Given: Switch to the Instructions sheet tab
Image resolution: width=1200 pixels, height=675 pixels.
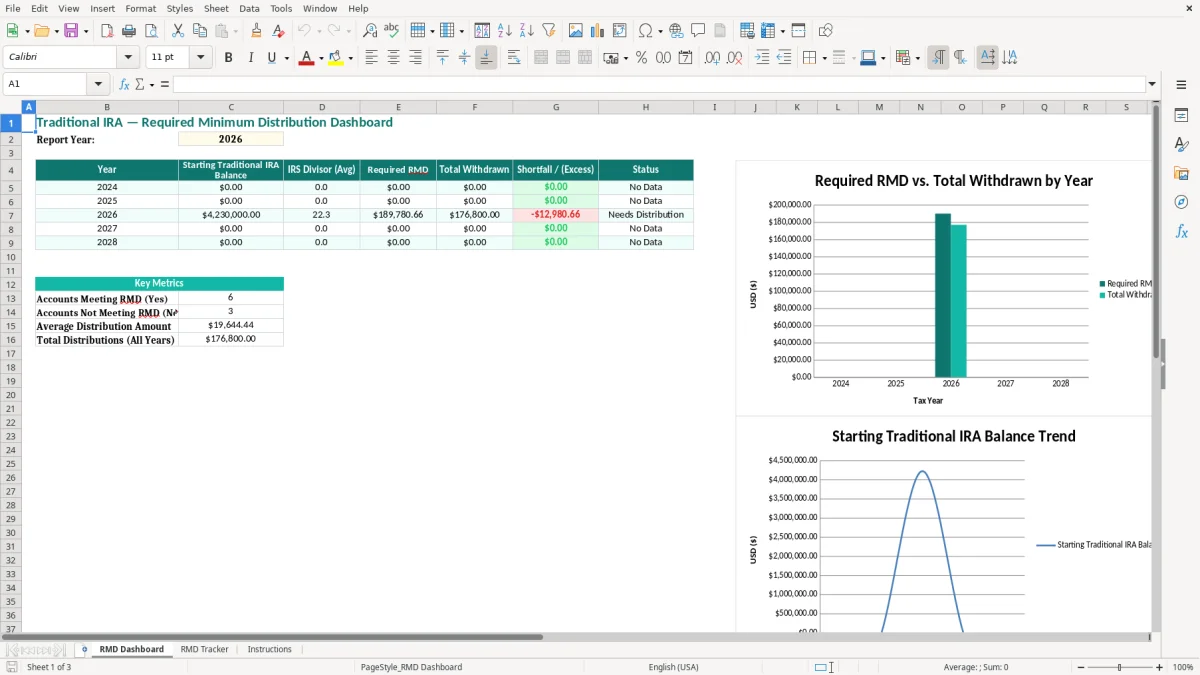Looking at the screenshot, I should tap(270, 649).
